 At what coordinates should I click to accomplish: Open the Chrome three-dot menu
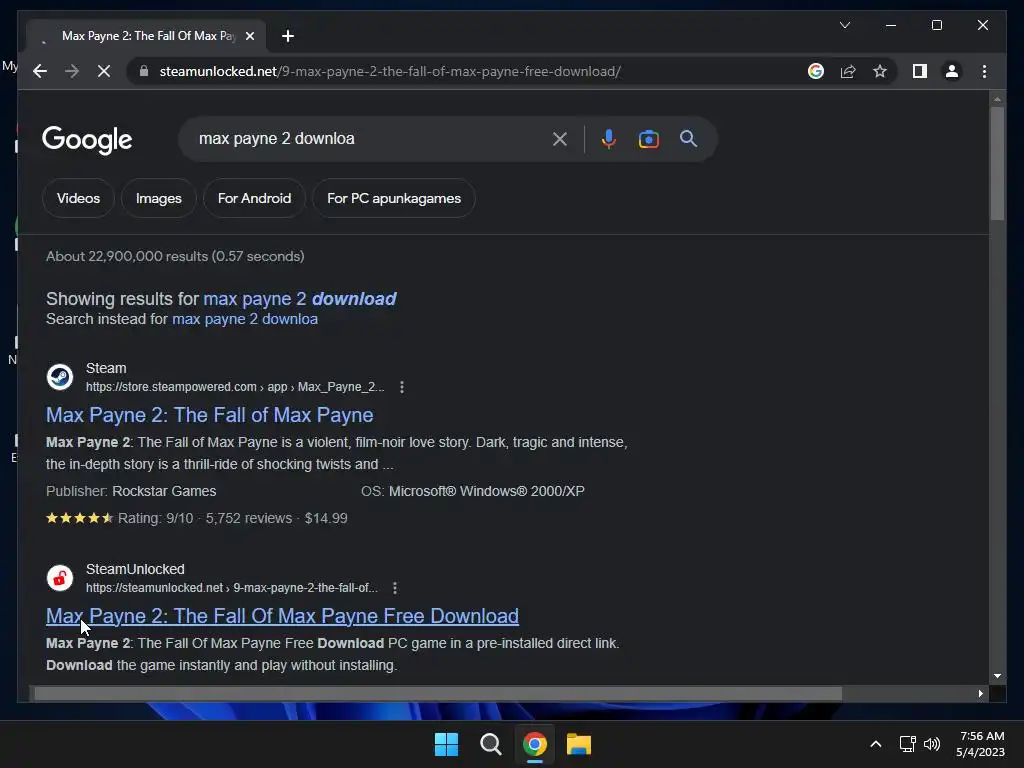(984, 71)
